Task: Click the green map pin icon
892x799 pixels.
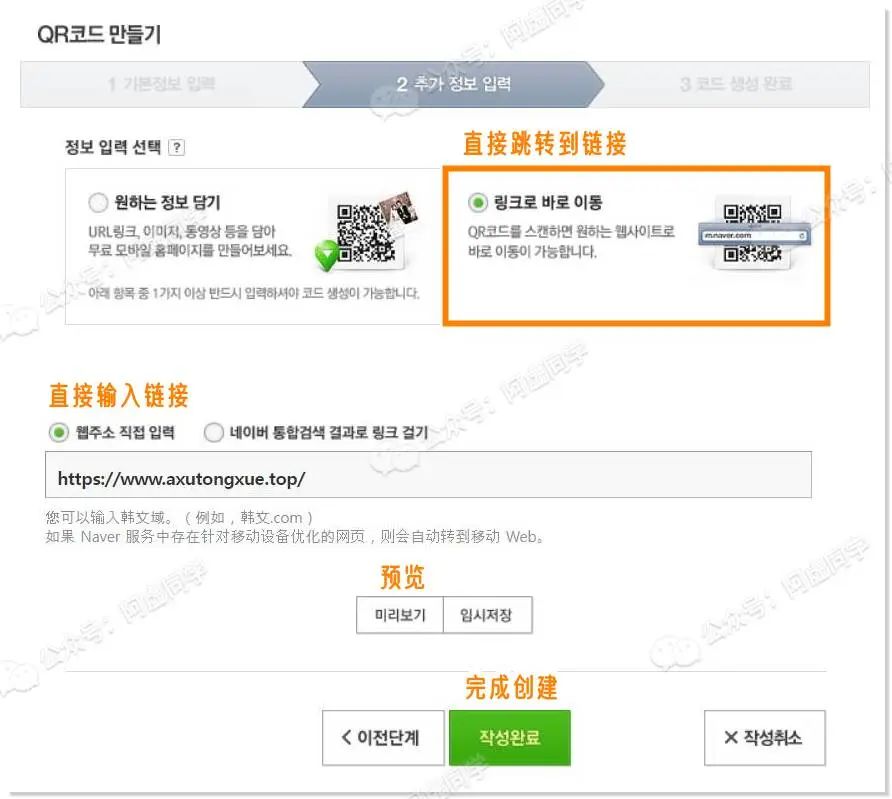Action: pyautogui.click(x=327, y=255)
